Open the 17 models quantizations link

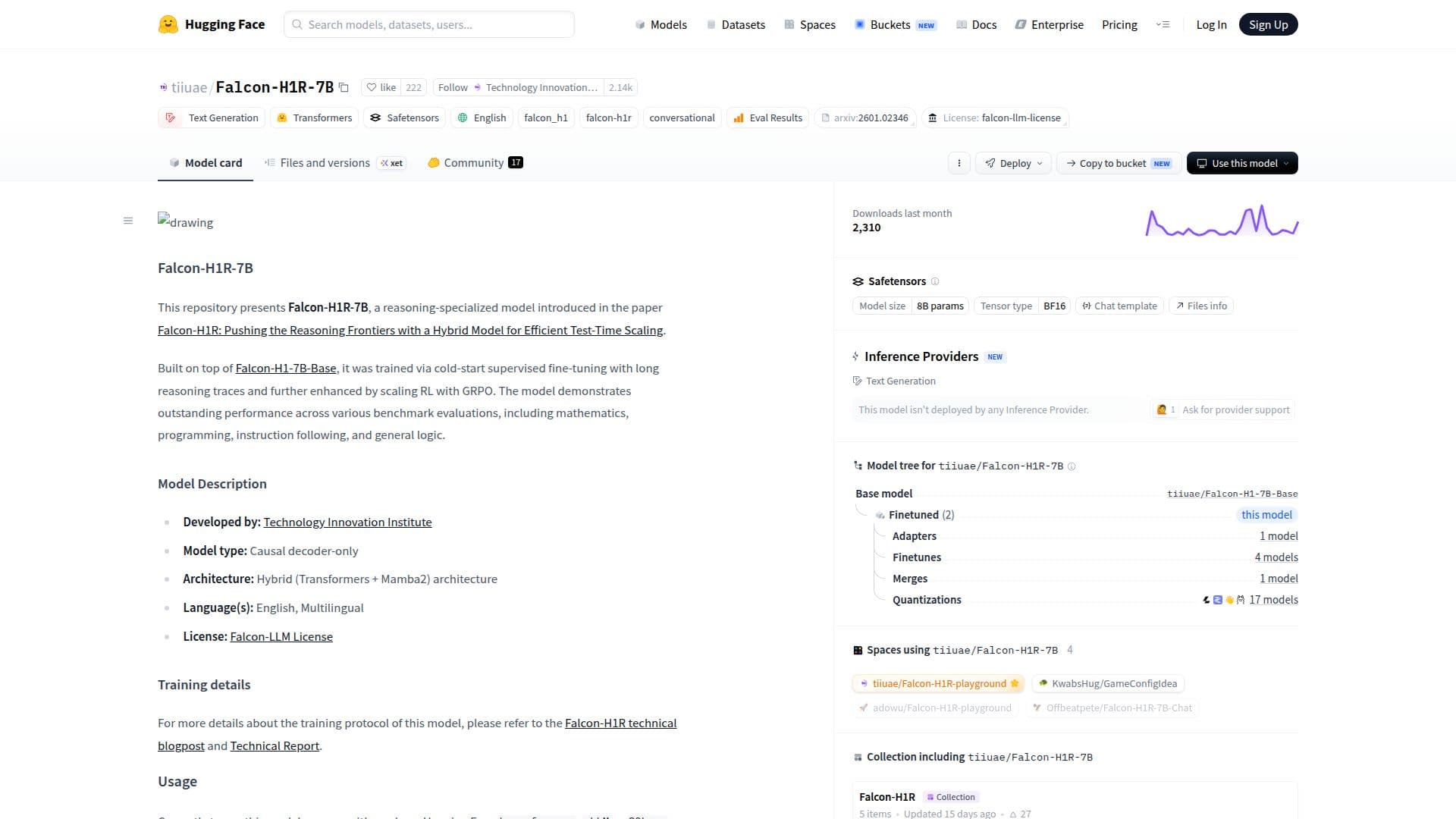coord(1273,600)
